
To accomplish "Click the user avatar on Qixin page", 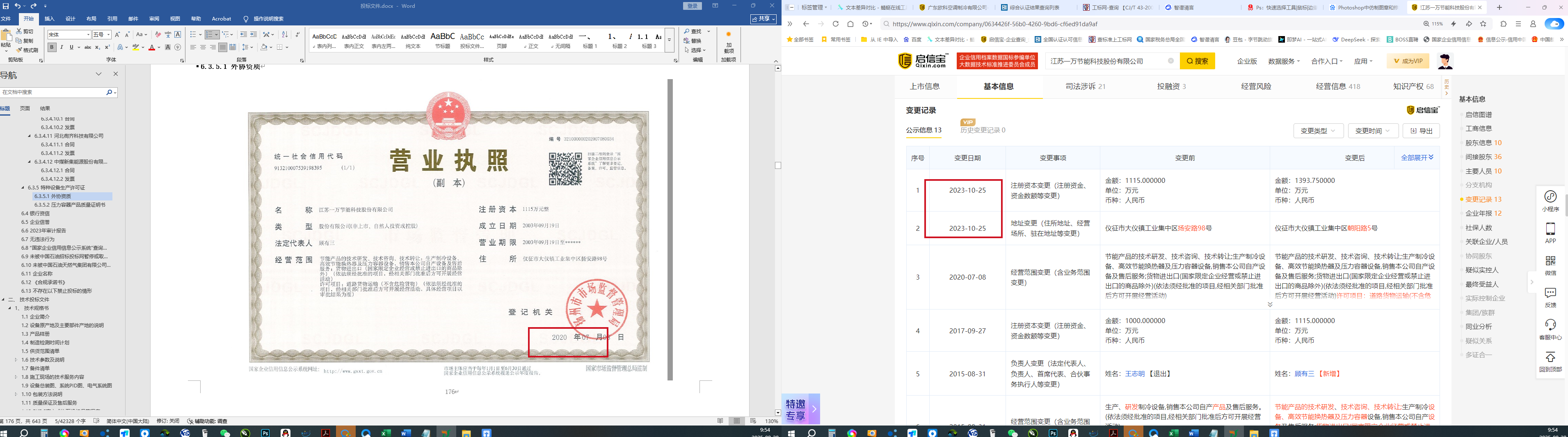I will pyautogui.click(x=1445, y=61).
